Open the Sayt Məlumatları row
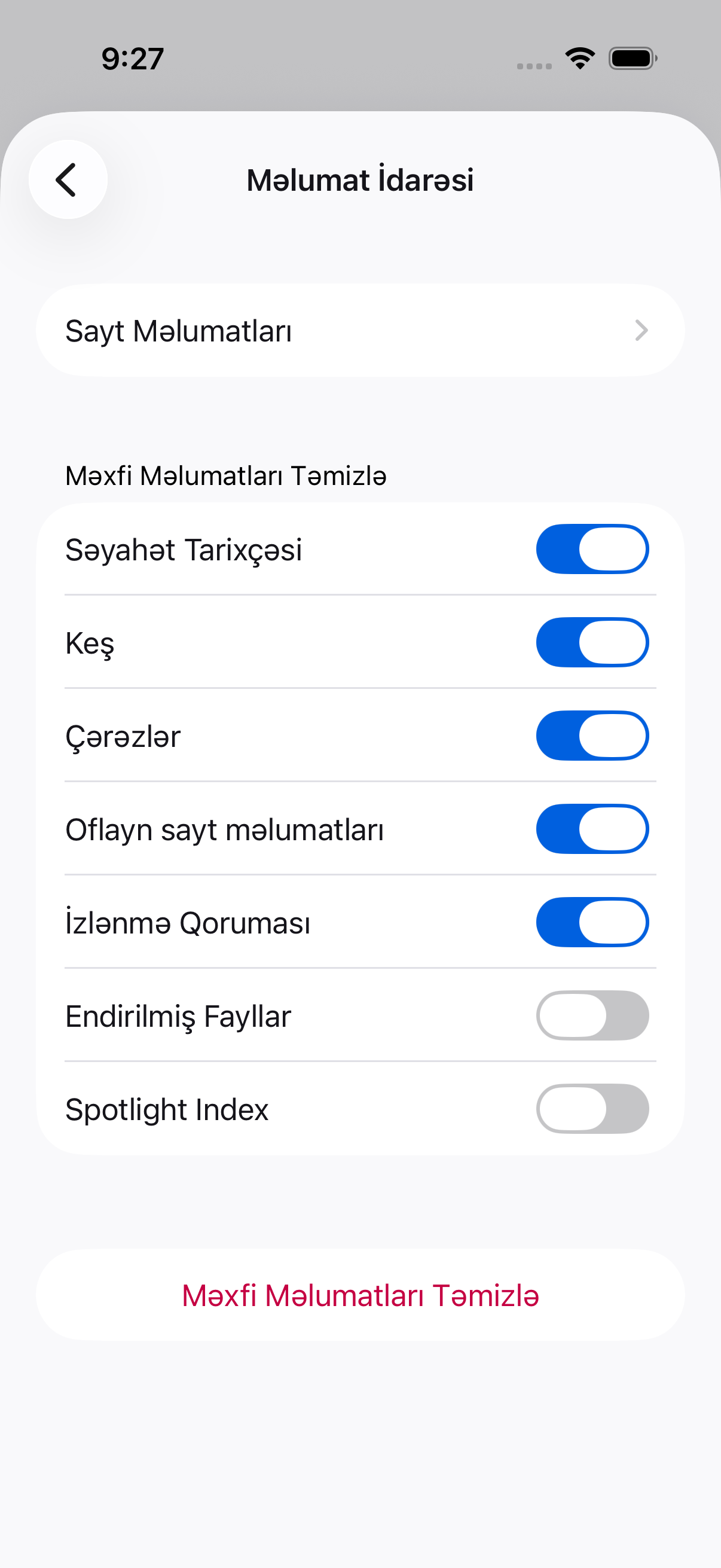This screenshot has width=721, height=1568. click(360, 331)
